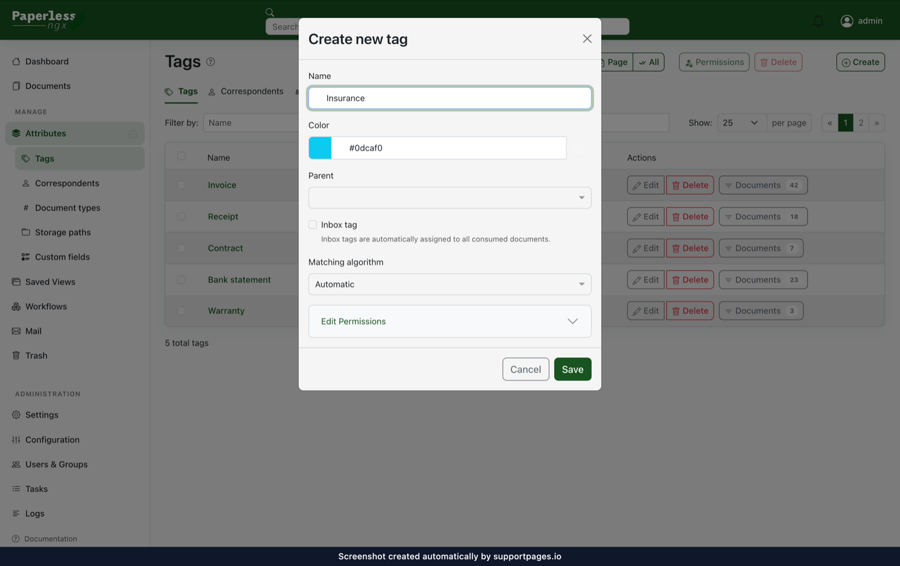This screenshot has width=900, height=566.
Task: Click the help icon beside Tags heading
Action: tap(211, 61)
